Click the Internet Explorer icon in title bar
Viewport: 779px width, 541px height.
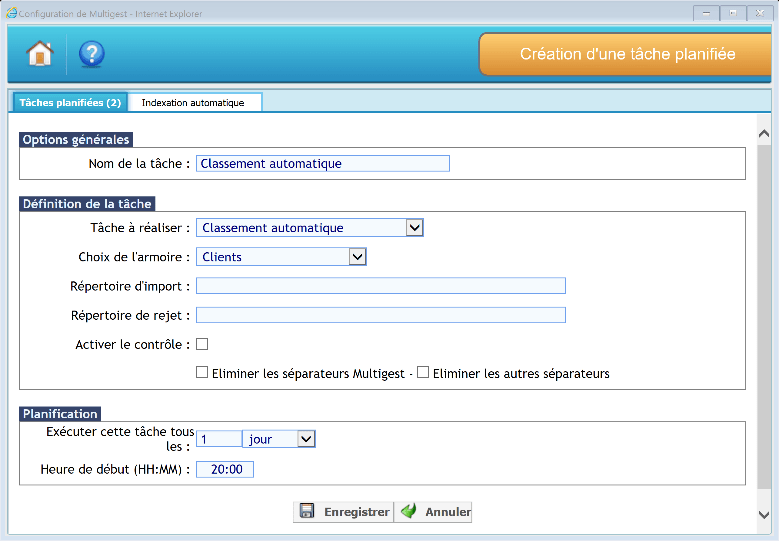point(11,12)
